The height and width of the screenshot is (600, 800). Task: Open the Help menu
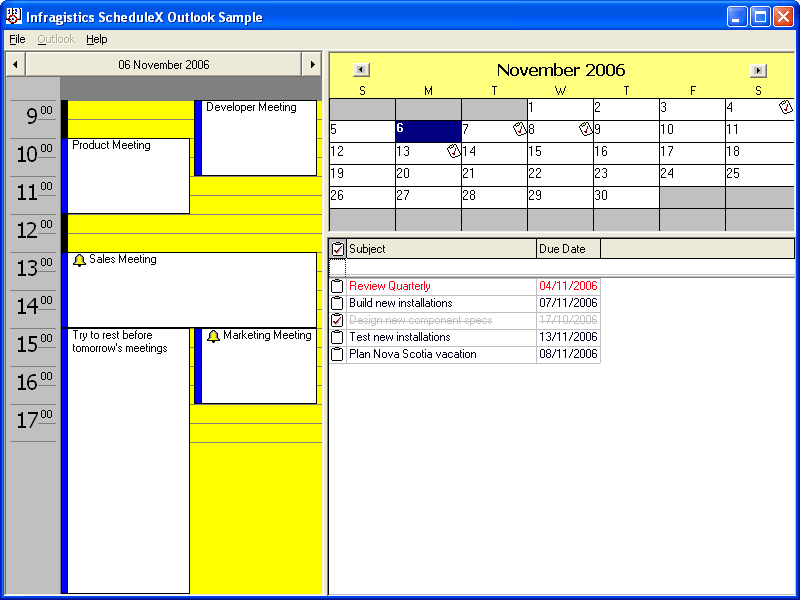tap(96, 39)
